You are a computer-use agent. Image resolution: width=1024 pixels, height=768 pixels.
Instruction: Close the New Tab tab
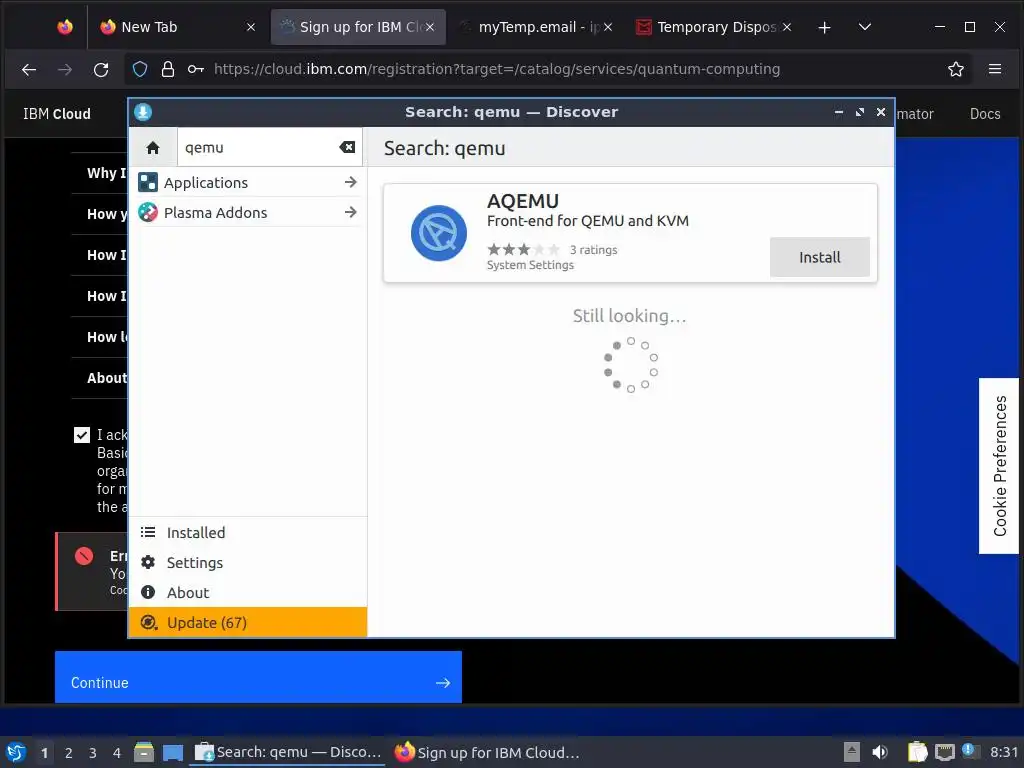[x=251, y=27]
